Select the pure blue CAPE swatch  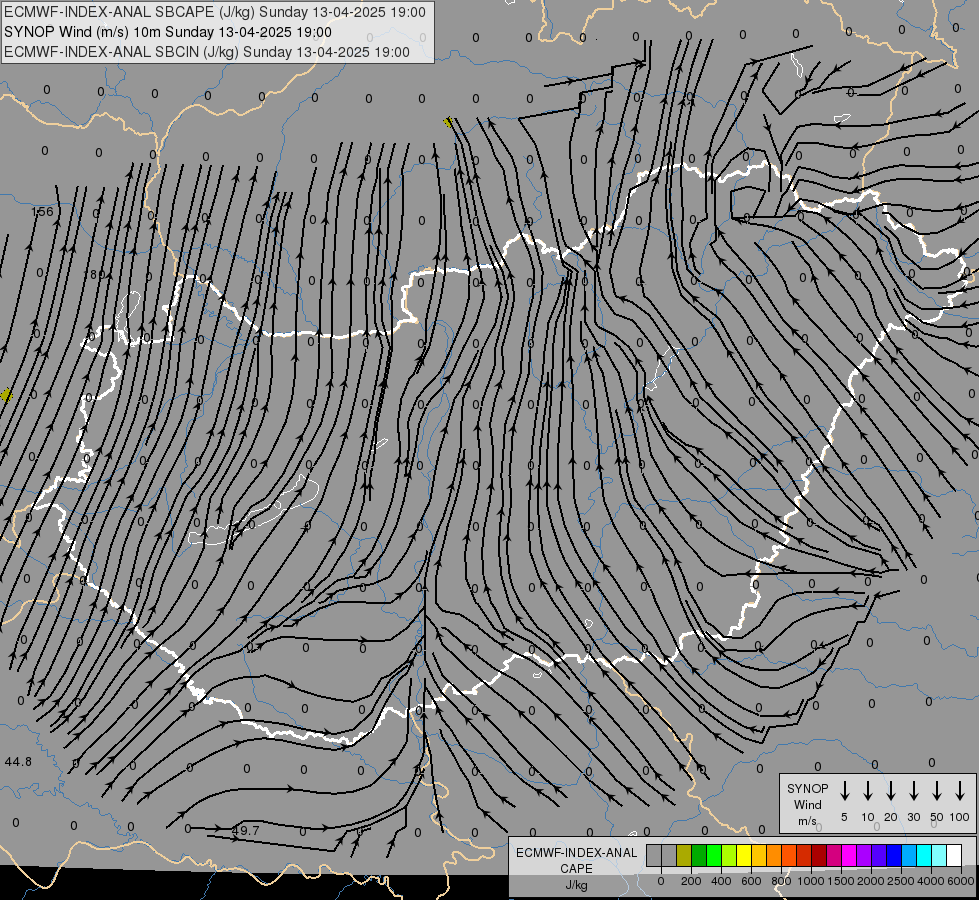894,855
